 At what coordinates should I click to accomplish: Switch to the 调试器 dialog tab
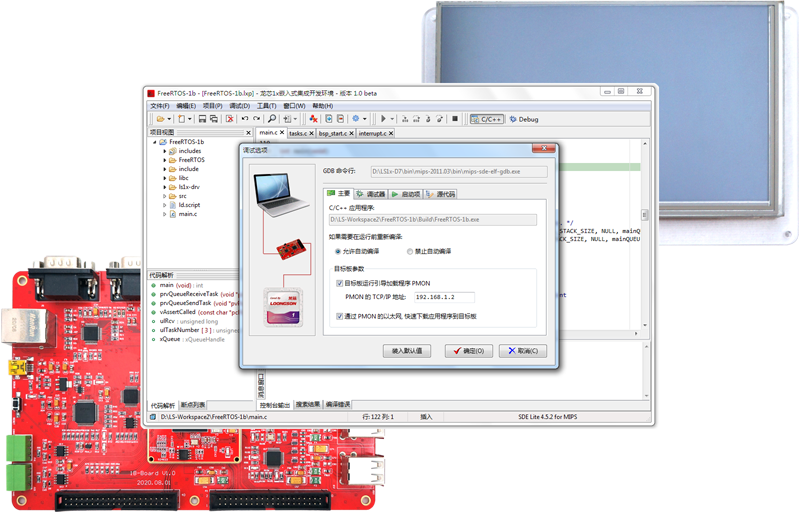[x=370, y=194]
